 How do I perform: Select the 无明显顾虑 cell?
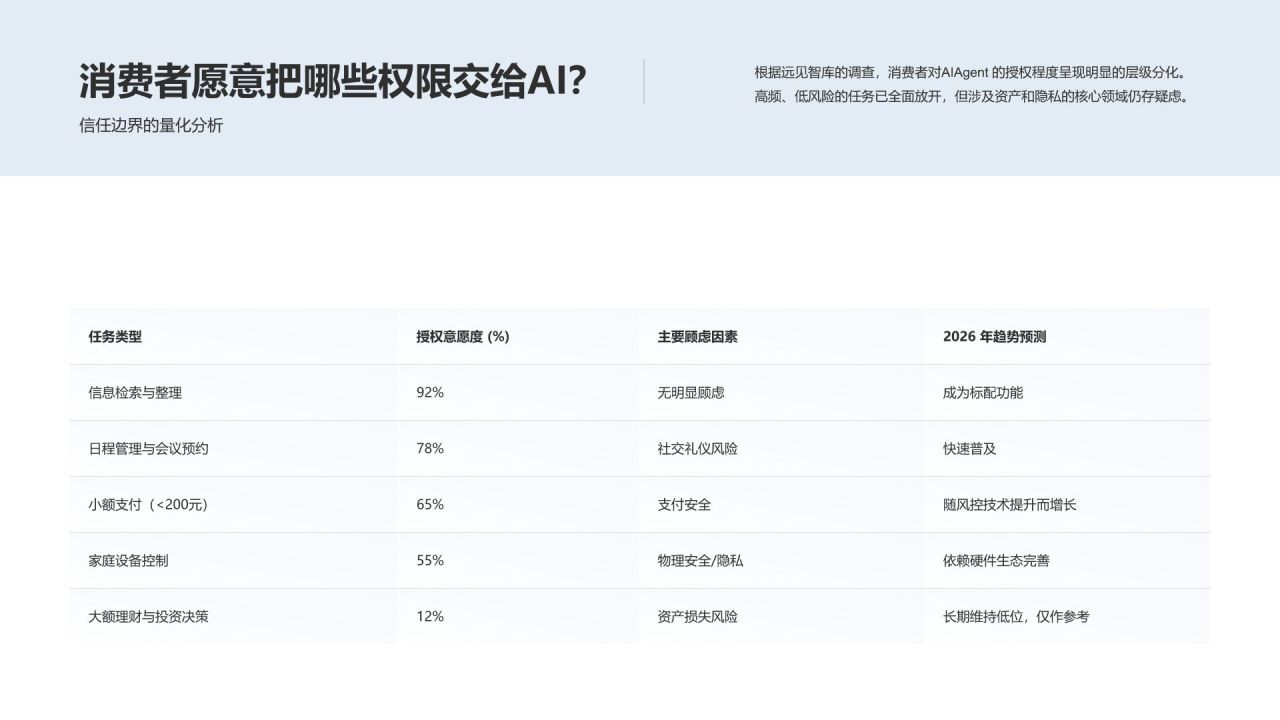(x=781, y=393)
